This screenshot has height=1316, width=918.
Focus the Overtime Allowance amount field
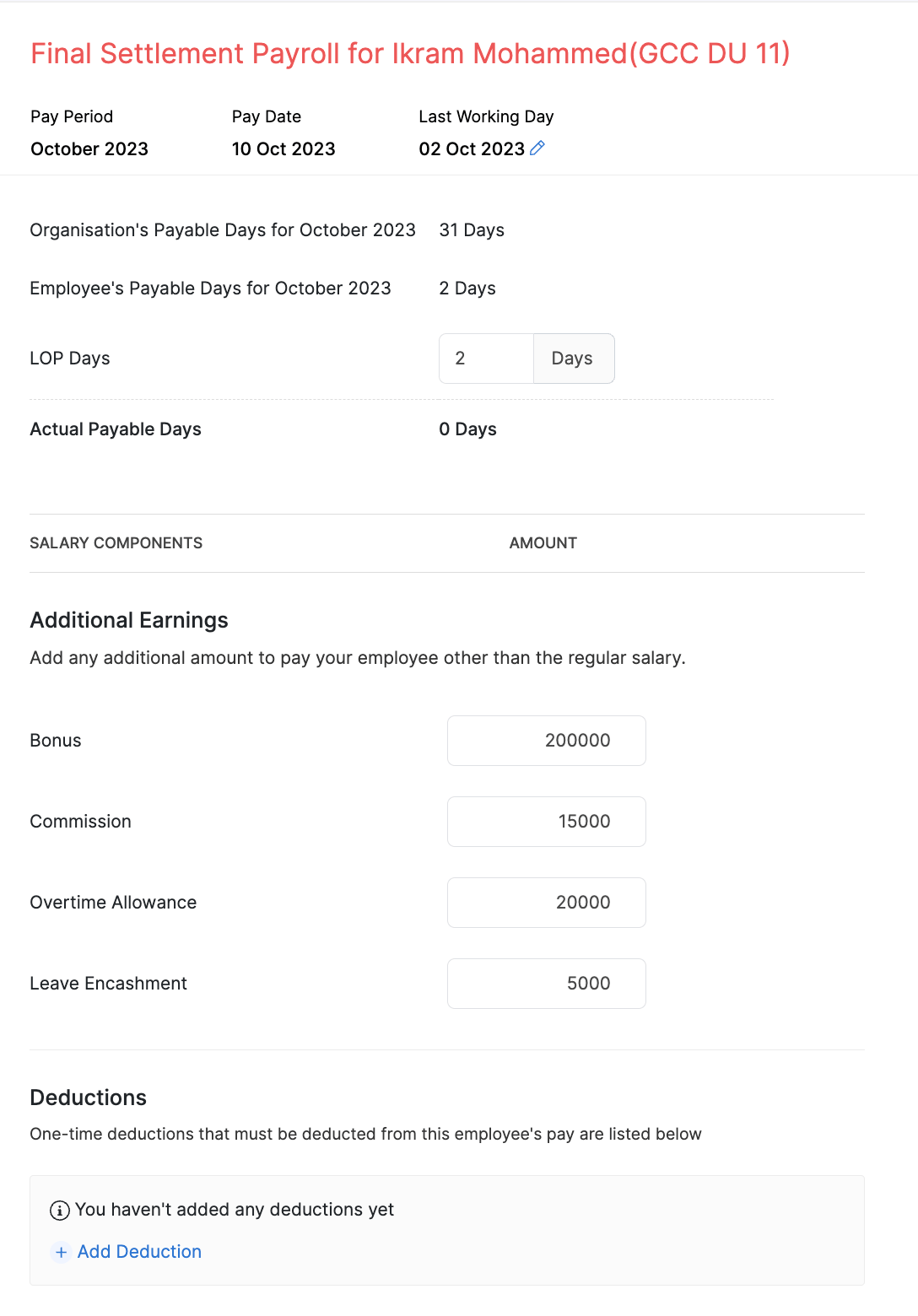pyautogui.click(x=546, y=903)
